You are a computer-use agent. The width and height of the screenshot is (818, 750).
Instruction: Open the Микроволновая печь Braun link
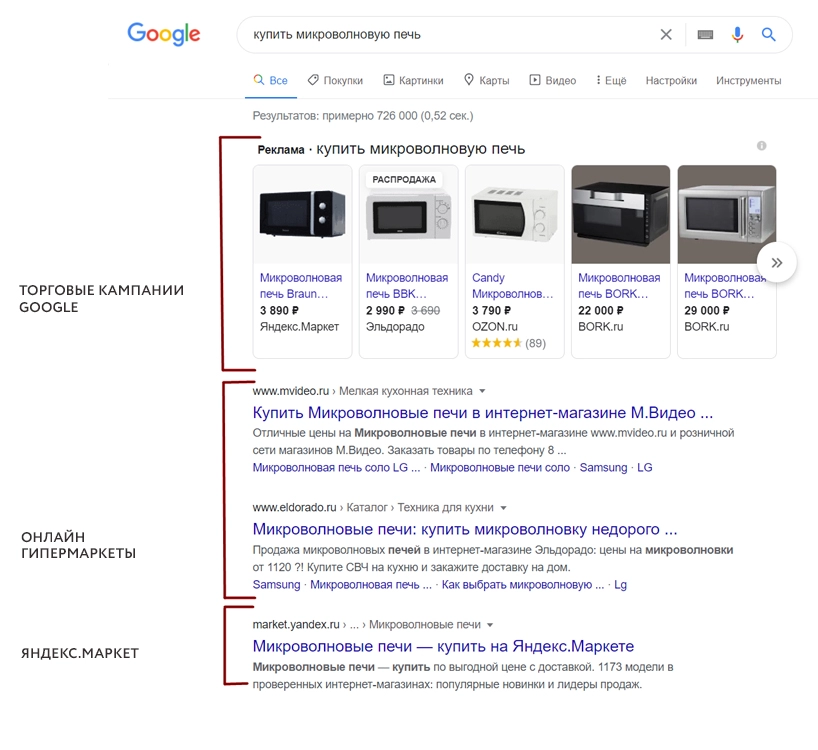[300, 285]
